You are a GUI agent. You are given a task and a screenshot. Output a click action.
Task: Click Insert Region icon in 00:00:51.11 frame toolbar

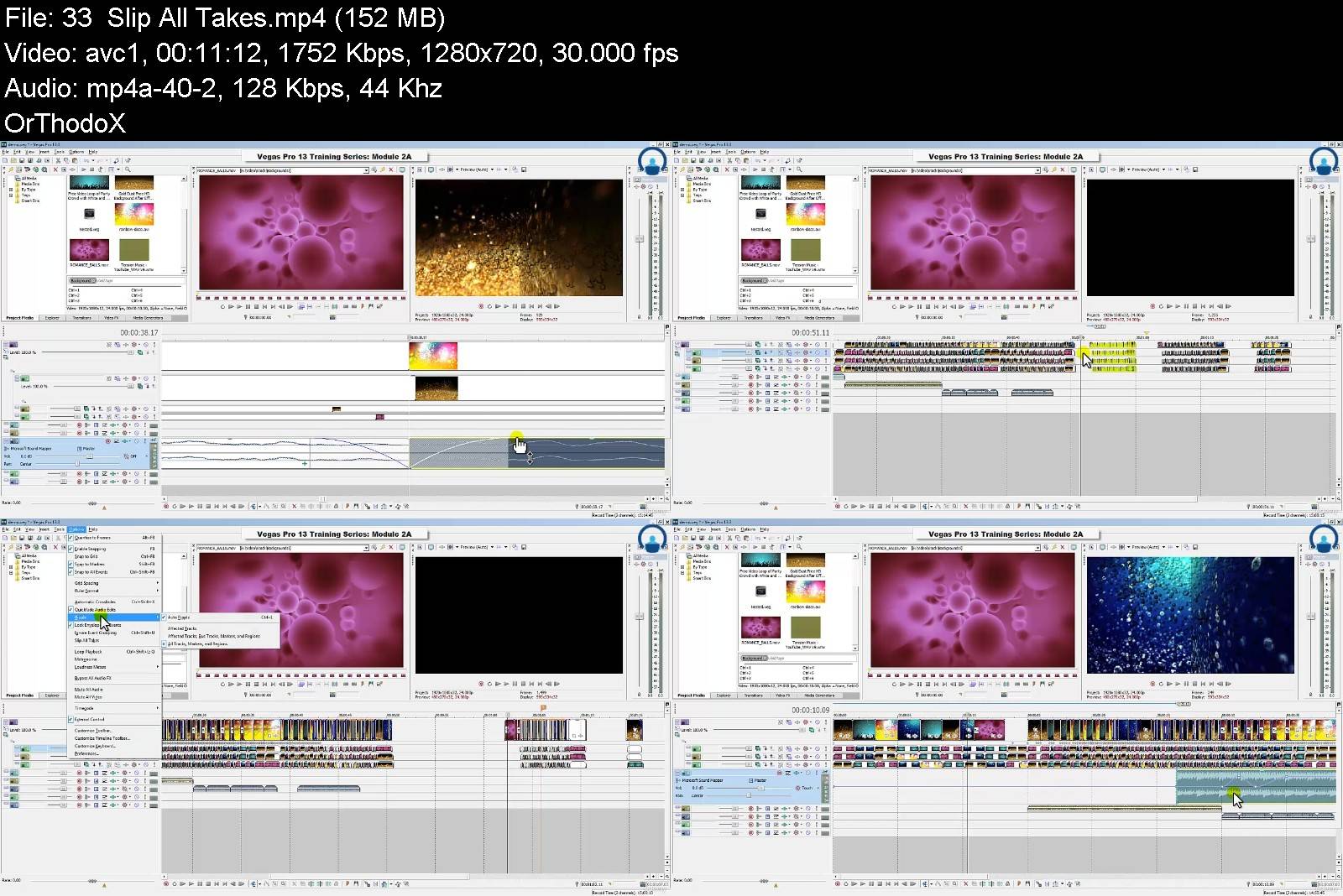[1027, 506]
